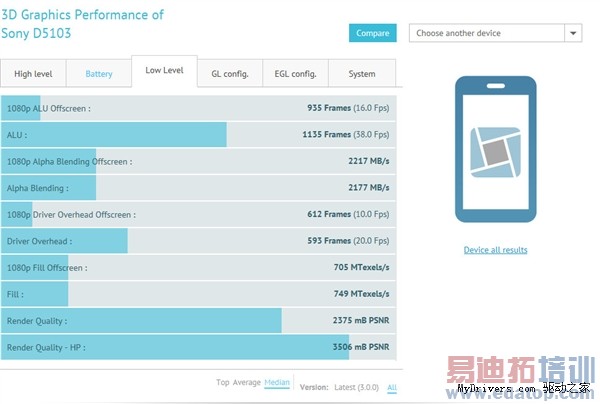Click the 935 Frames (16.0 Fps) value
The width and height of the screenshot is (600, 404).
[x=348, y=108]
